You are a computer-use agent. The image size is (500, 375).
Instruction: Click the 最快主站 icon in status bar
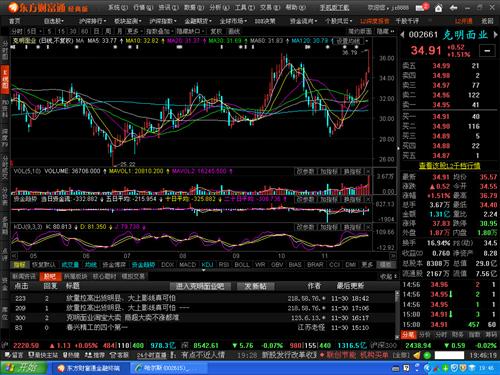[x=43, y=355]
